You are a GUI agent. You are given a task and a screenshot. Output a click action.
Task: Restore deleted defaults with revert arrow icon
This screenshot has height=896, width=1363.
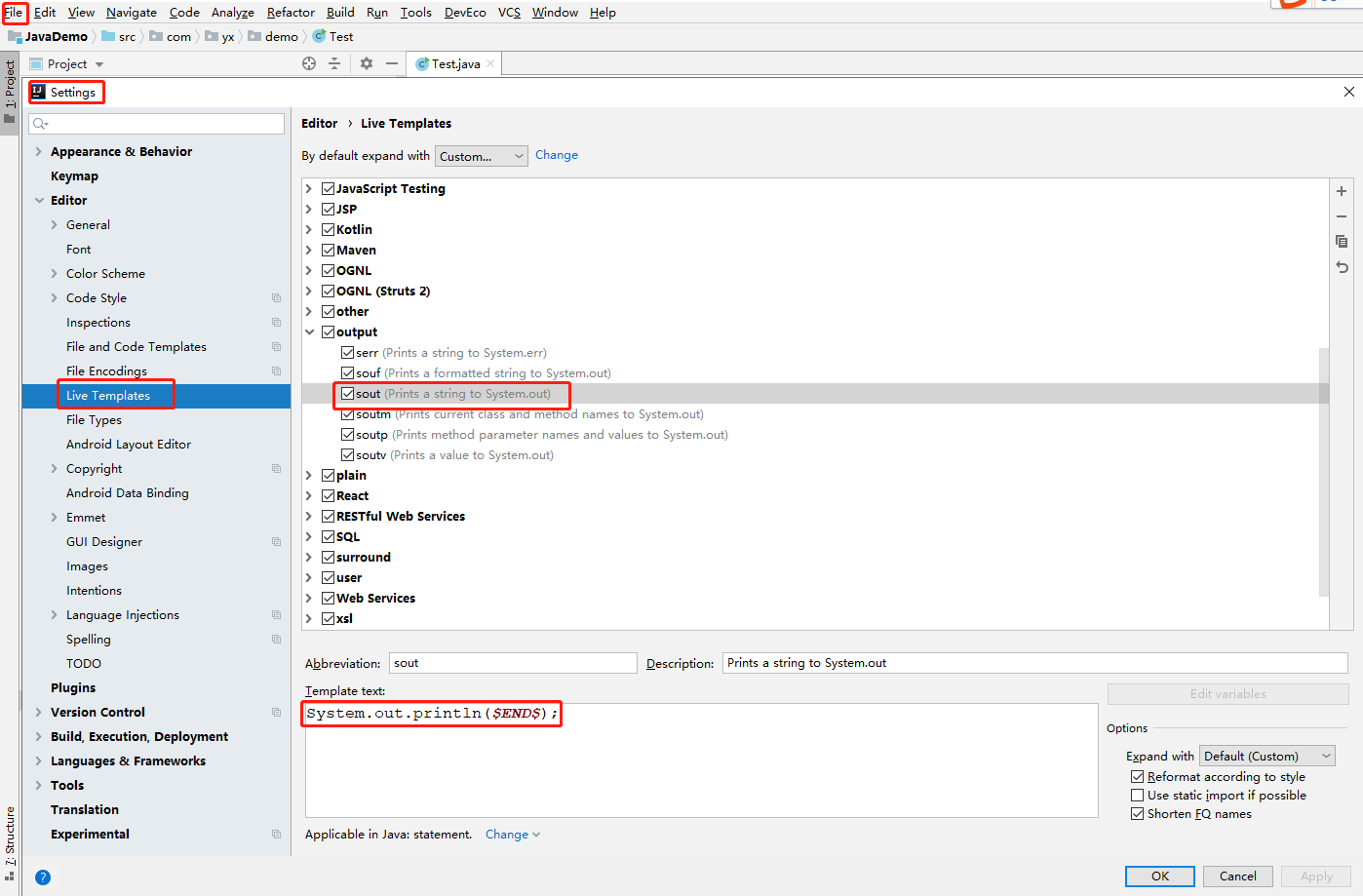(x=1342, y=267)
